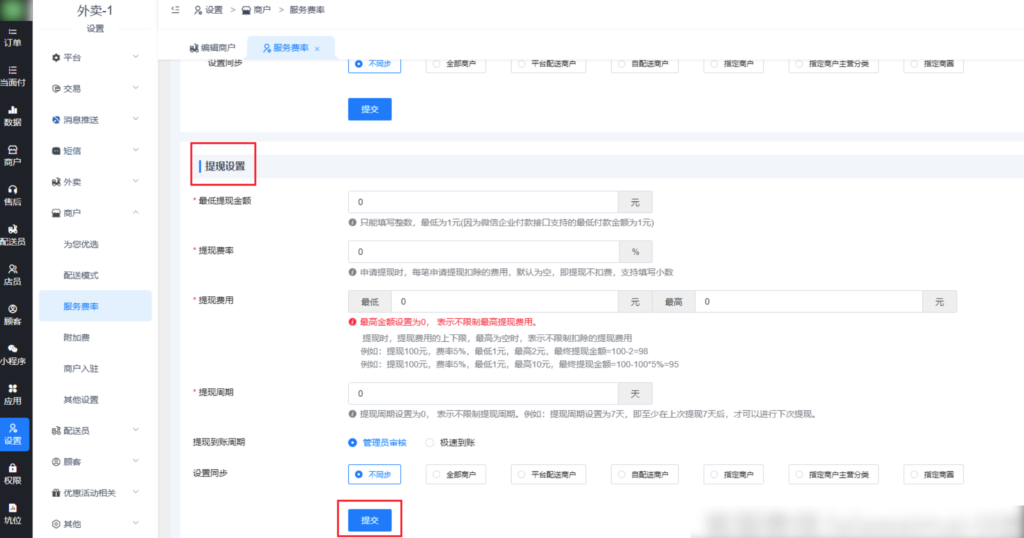1024x538 pixels.
Task: Expand the 消息推送 menu group
Action: 95,120
